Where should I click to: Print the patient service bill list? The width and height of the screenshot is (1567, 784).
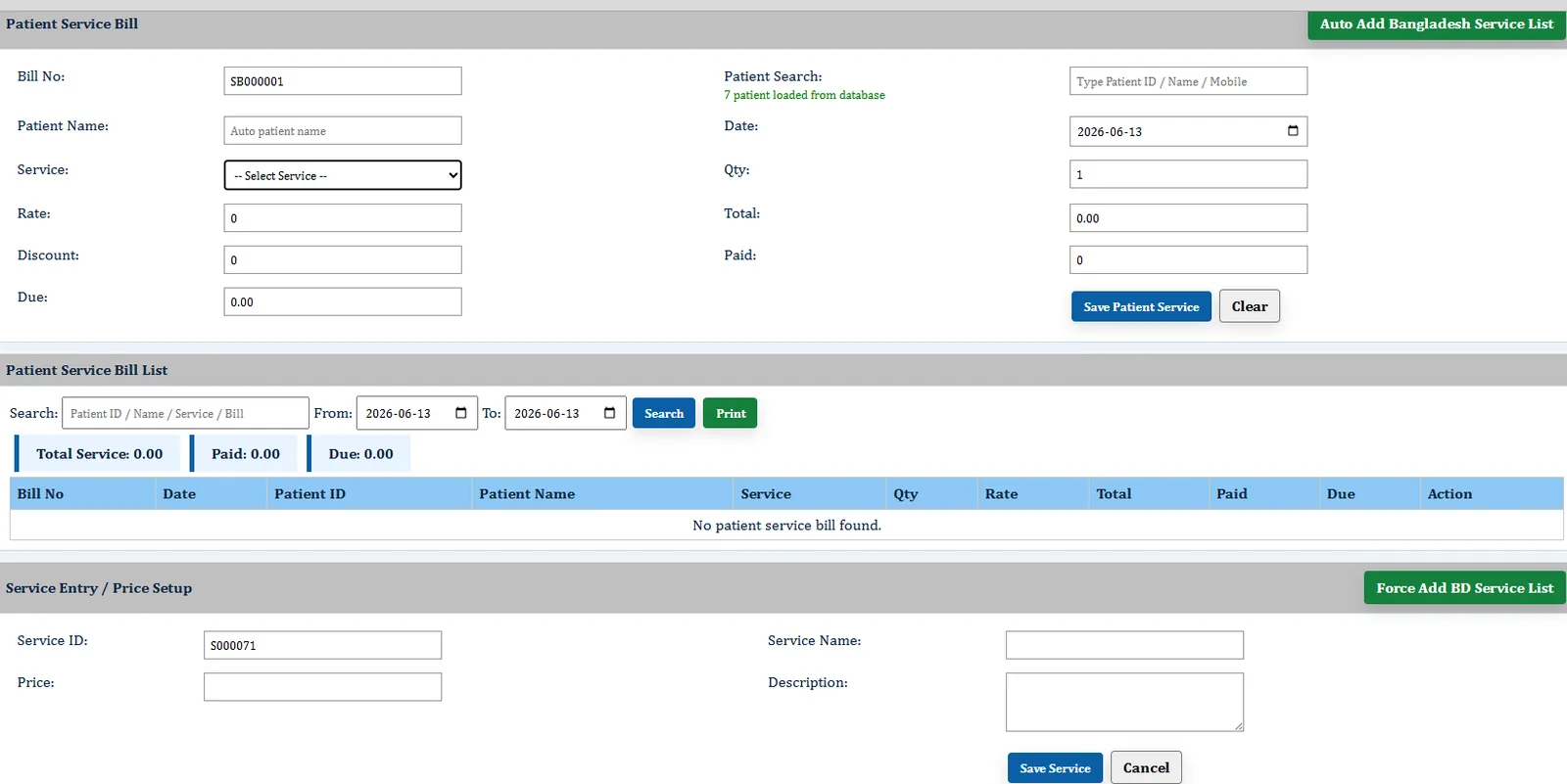[731, 413]
